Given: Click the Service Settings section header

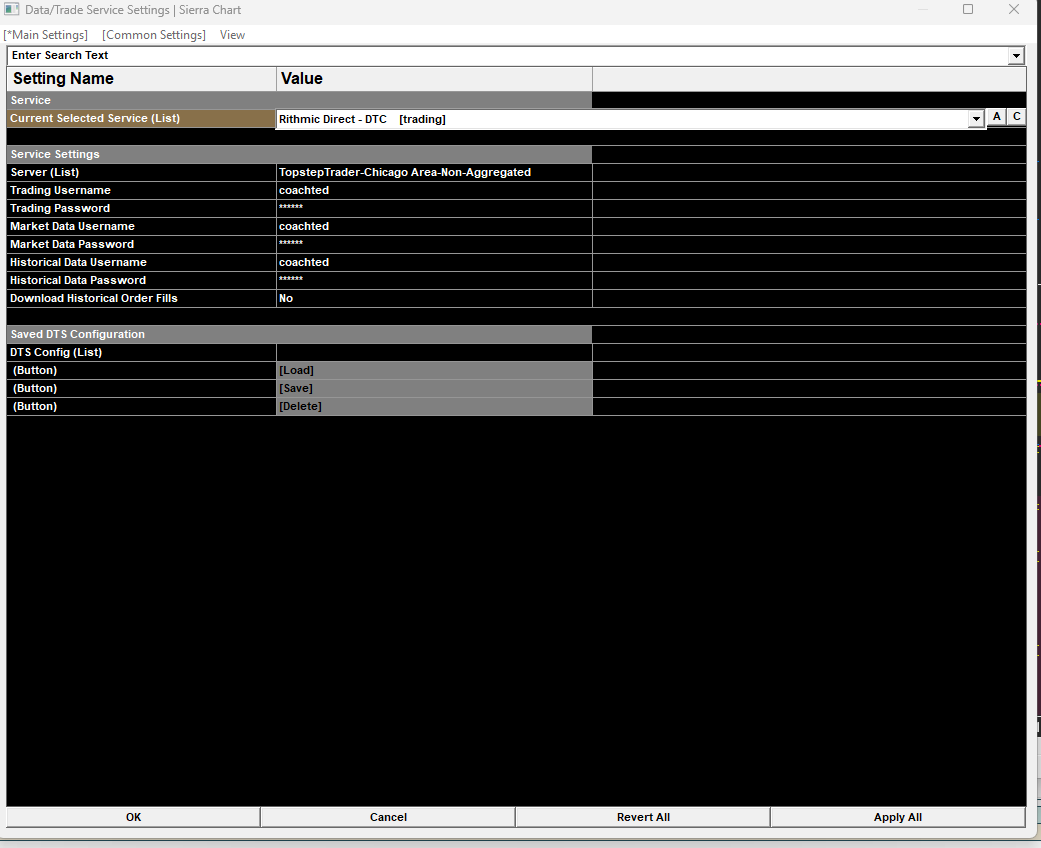Looking at the screenshot, I should pyautogui.click(x=299, y=154).
